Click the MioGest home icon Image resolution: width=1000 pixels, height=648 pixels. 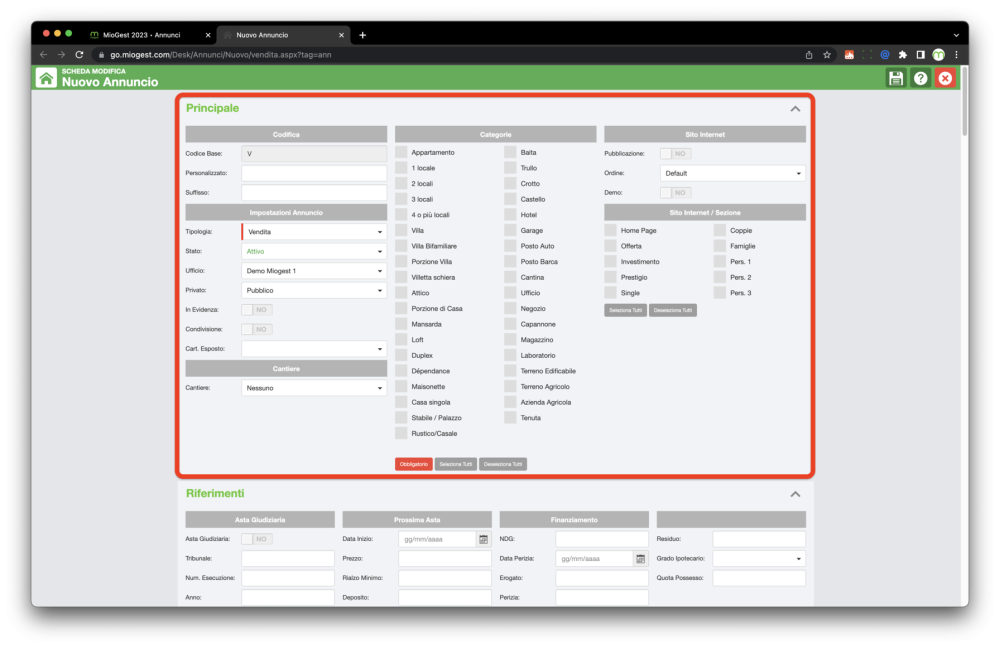click(x=46, y=78)
